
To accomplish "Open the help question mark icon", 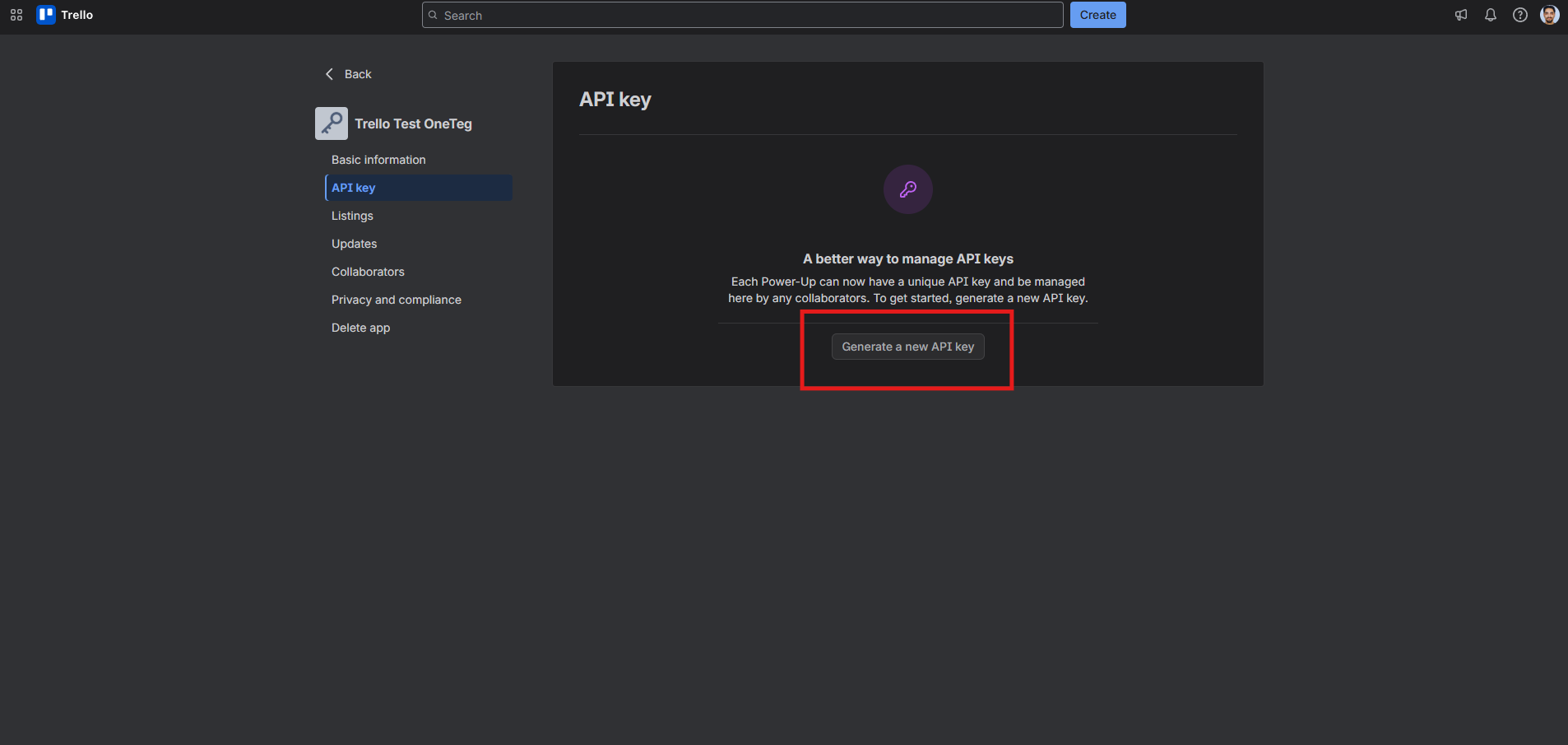I will [x=1520, y=15].
